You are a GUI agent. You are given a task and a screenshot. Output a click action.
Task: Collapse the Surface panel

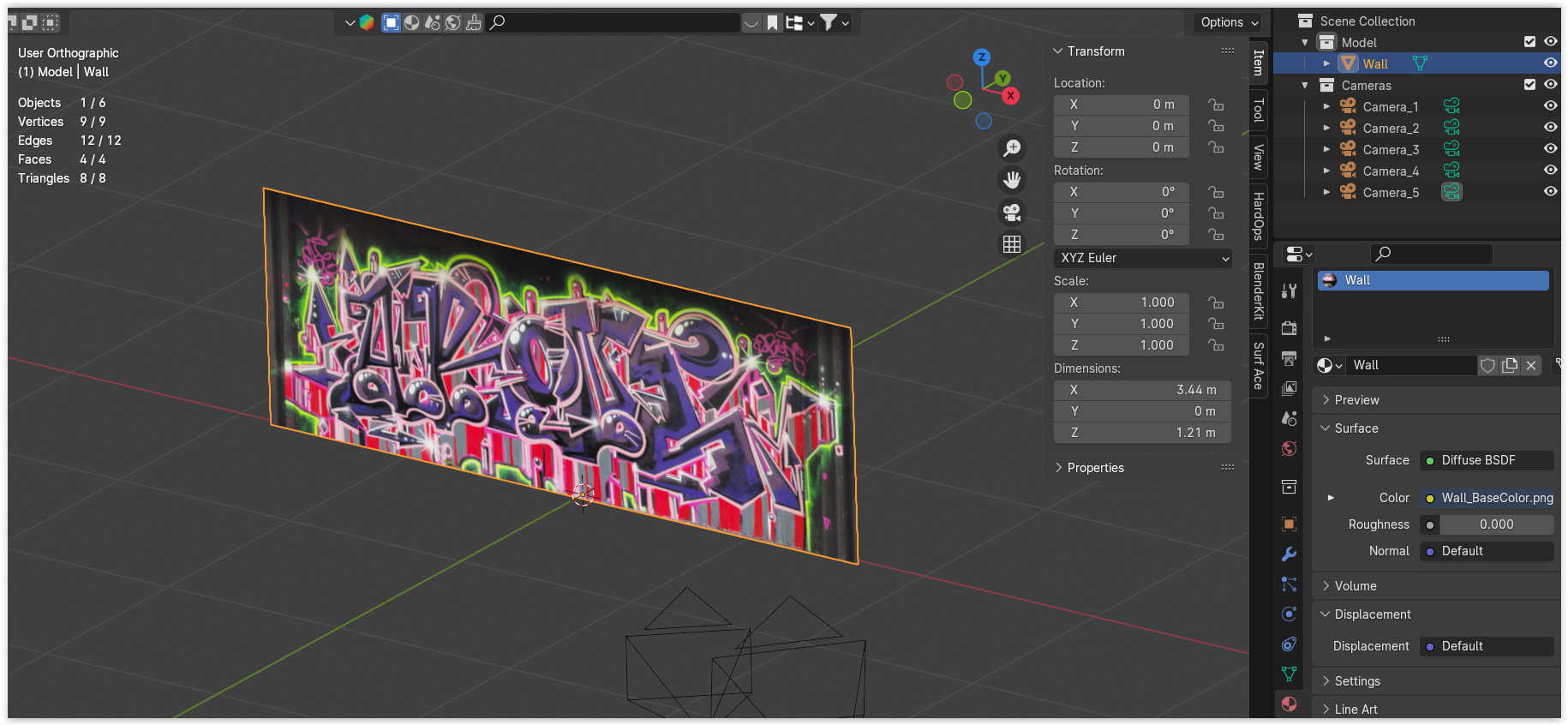coord(1326,428)
